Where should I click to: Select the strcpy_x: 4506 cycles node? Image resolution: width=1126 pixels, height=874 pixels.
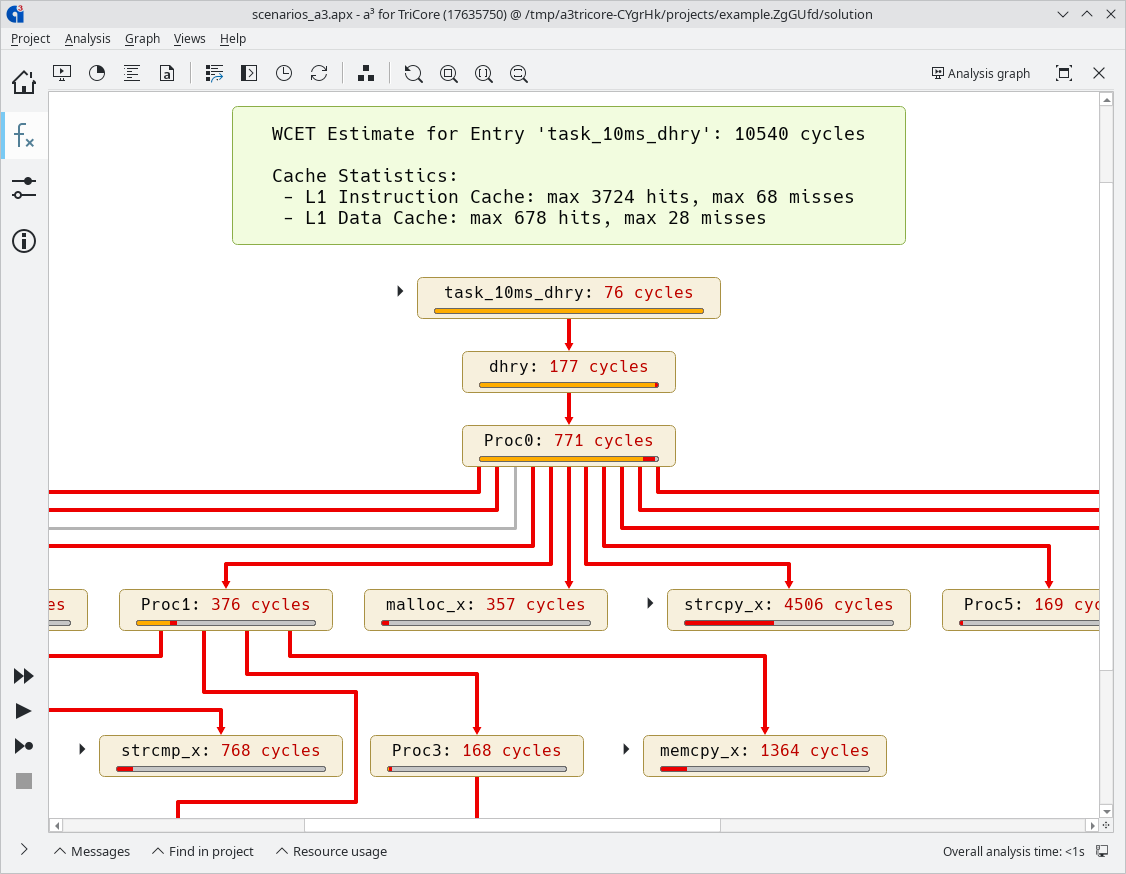(788, 610)
